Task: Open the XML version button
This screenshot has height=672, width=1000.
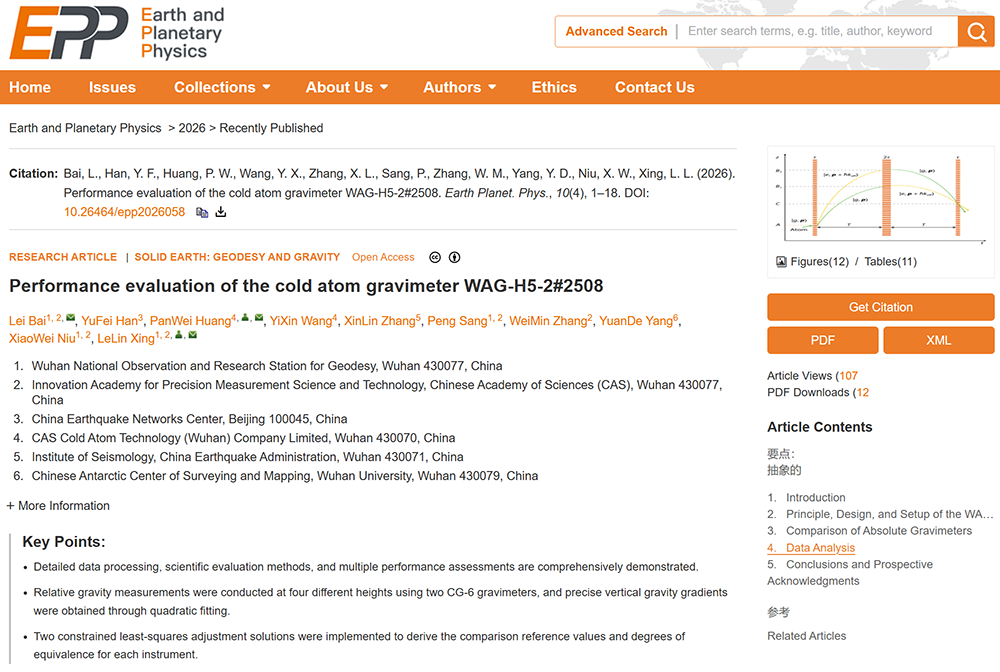Action: click(x=939, y=340)
